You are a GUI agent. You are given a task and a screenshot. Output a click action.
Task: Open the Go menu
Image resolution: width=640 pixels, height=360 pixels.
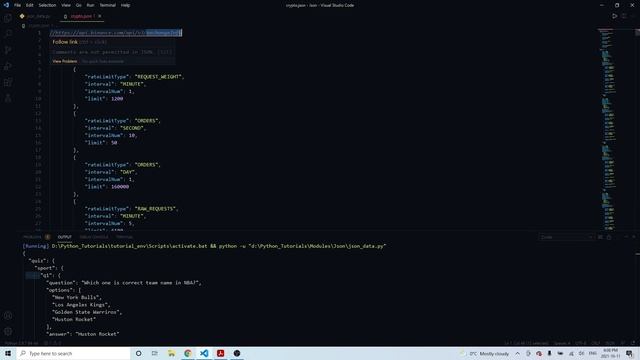click(78, 5)
